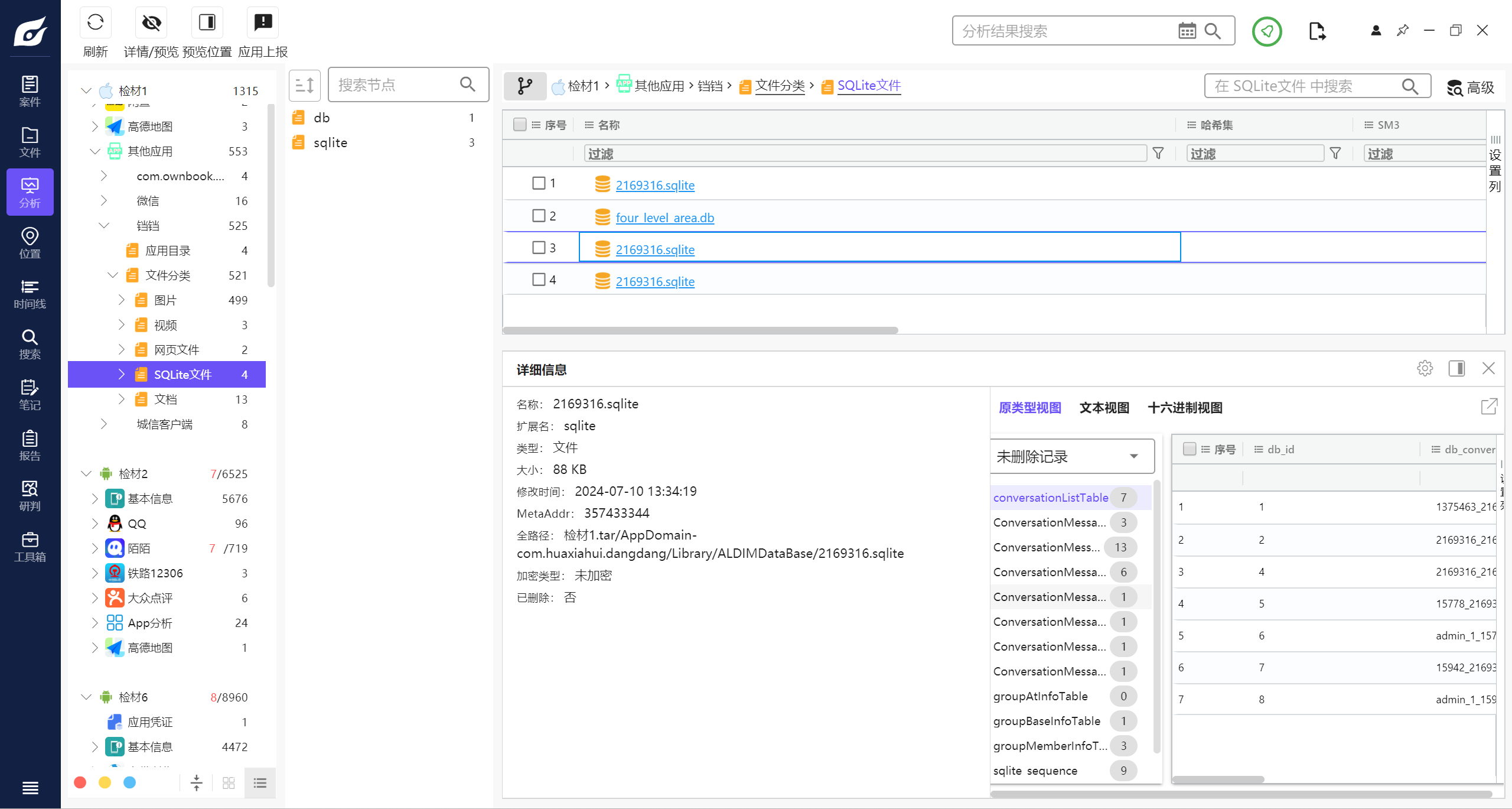
Task: Open the 未删除记录 dropdown
Action: (x=1071, y=456)
